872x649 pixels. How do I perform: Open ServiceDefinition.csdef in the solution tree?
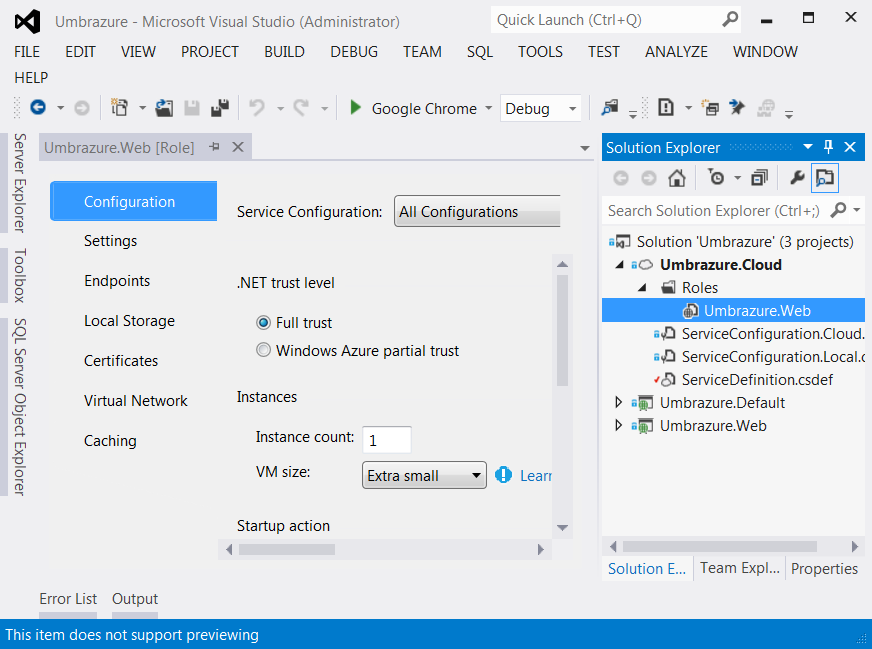coord(756,380)
